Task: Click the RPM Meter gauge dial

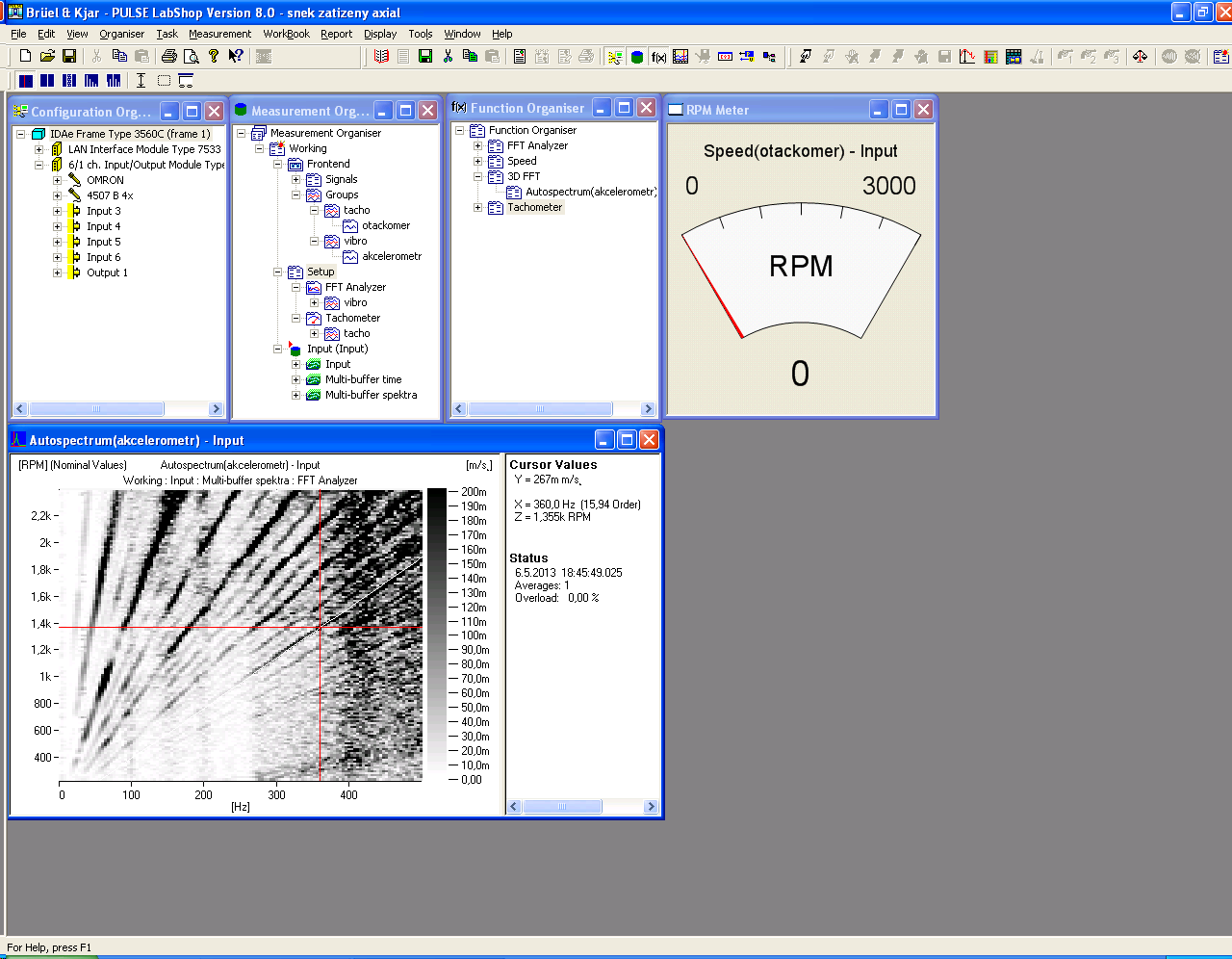Action: pyautogui.click(x=801, y=271)
